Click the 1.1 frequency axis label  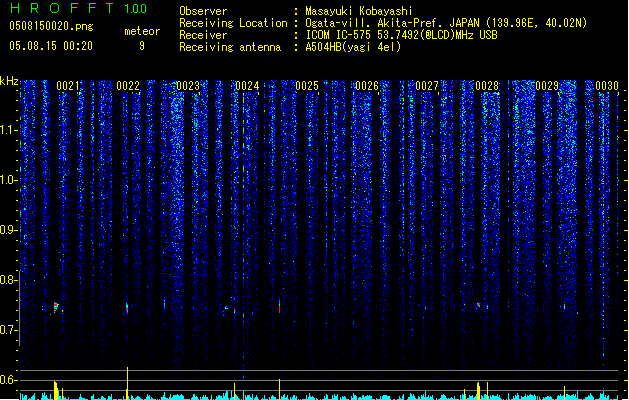[x=8, y=130]
